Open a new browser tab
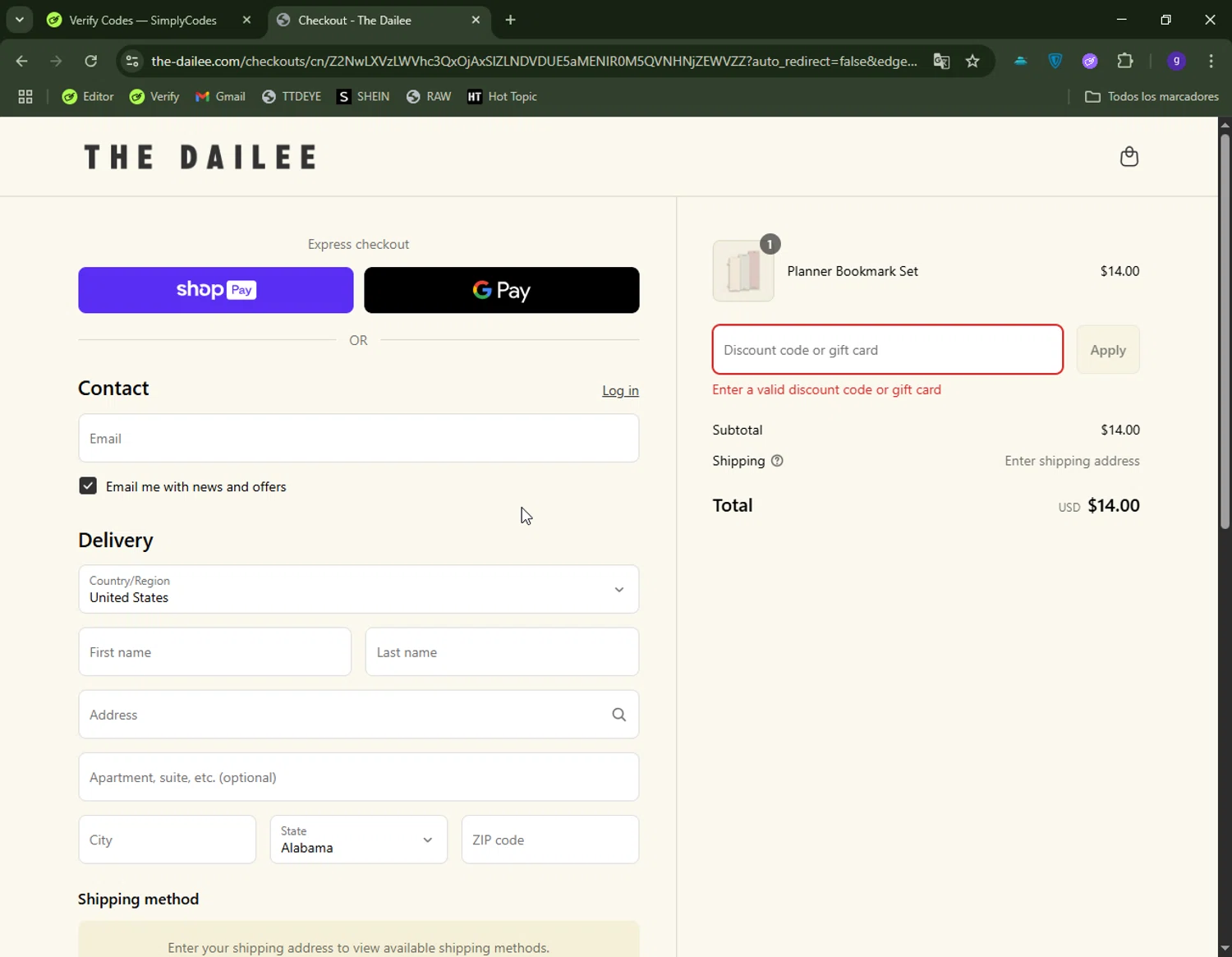1232x957 pixels. 510,20
